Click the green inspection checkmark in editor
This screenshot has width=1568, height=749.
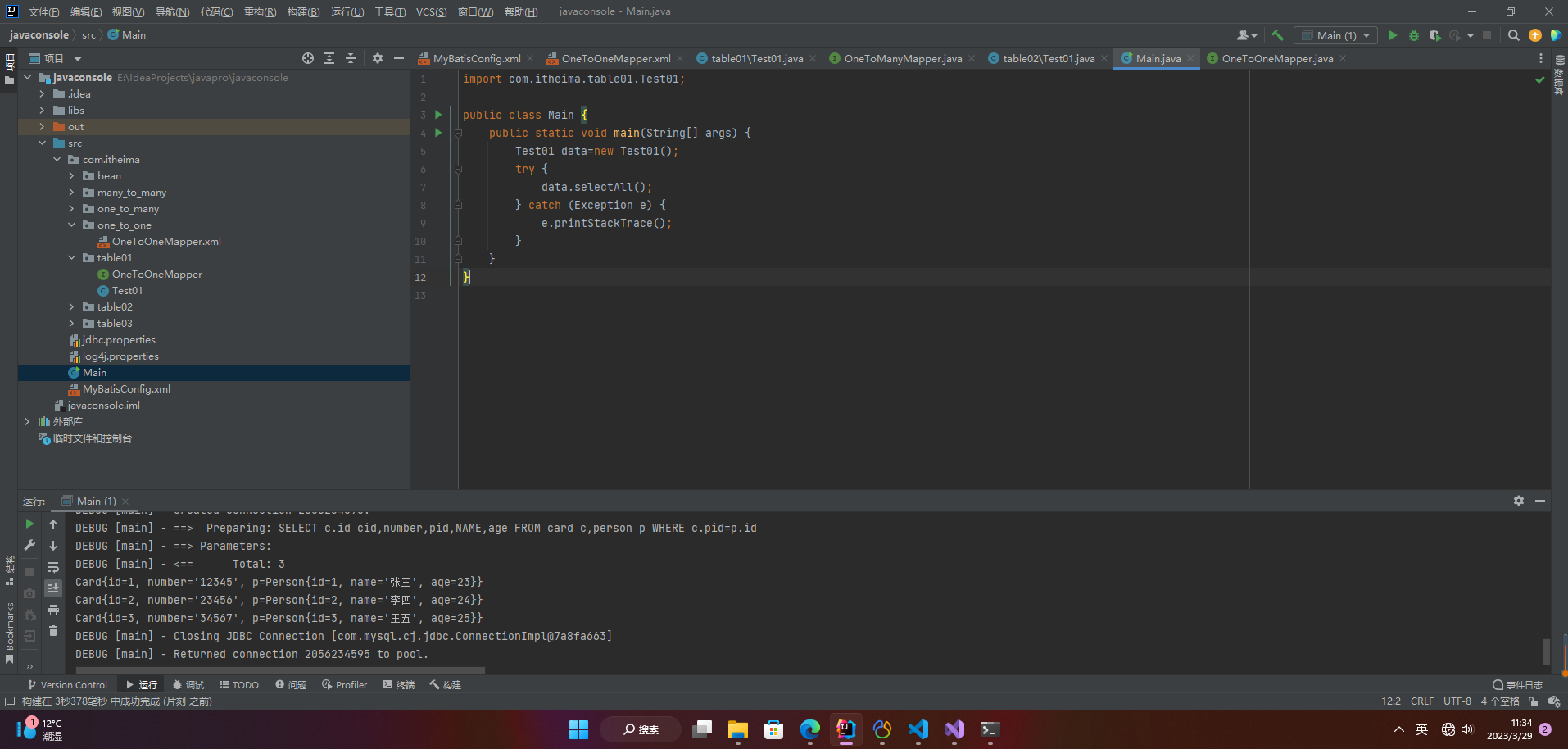pos(1540,79)
